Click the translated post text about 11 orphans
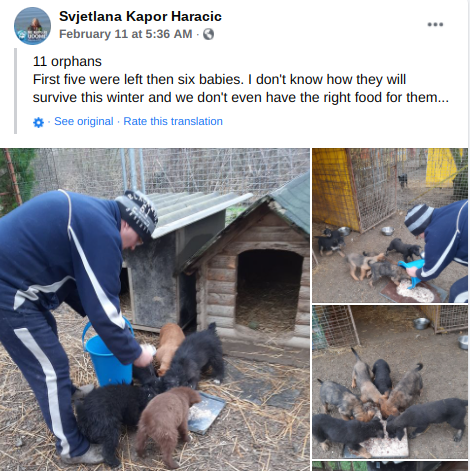Image resolution: width=470 pixels, height=471 pixels. (241, 79)
